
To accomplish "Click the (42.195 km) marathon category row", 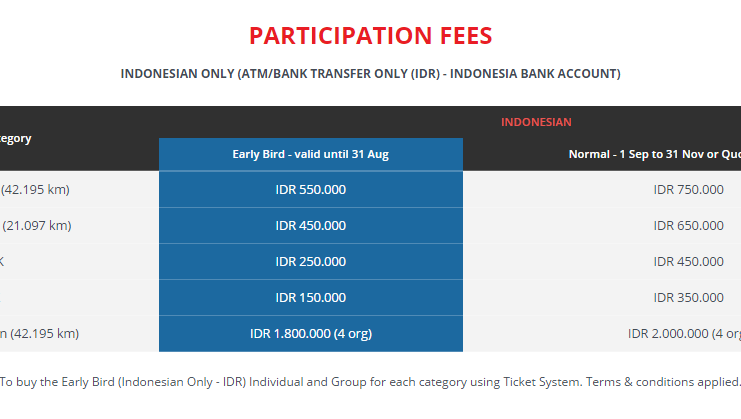I will [35, 189].
